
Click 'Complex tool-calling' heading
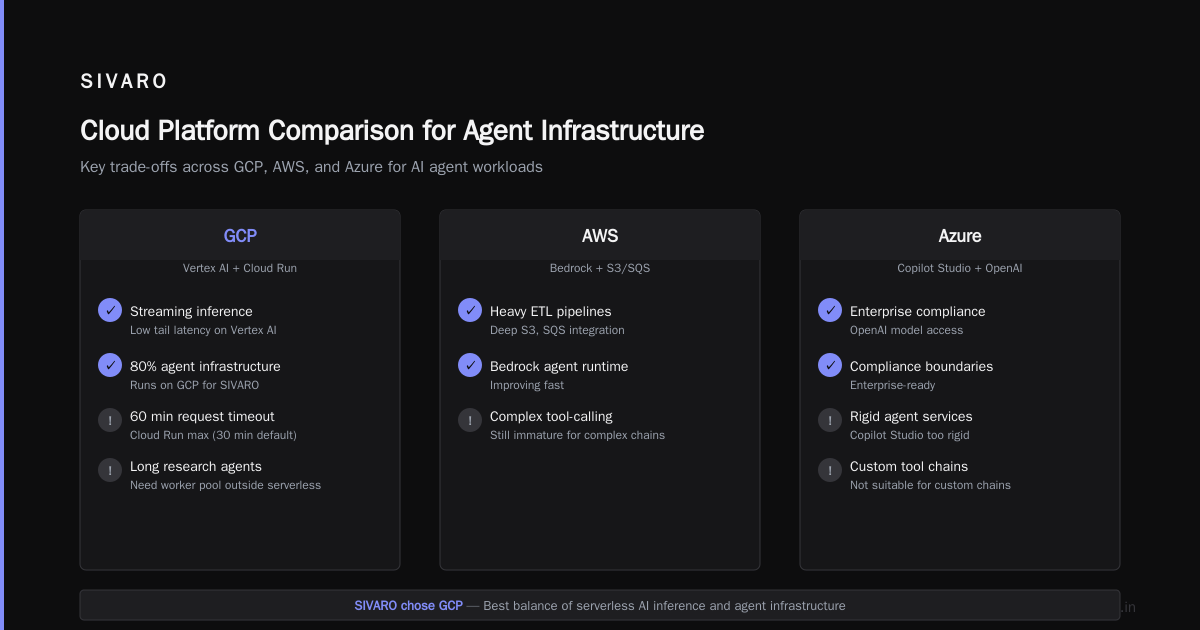[x=551, y=416]
